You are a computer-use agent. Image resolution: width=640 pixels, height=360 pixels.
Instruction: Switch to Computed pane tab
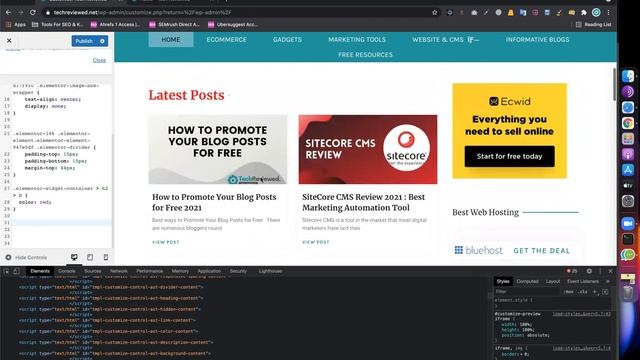coord(527,281)
